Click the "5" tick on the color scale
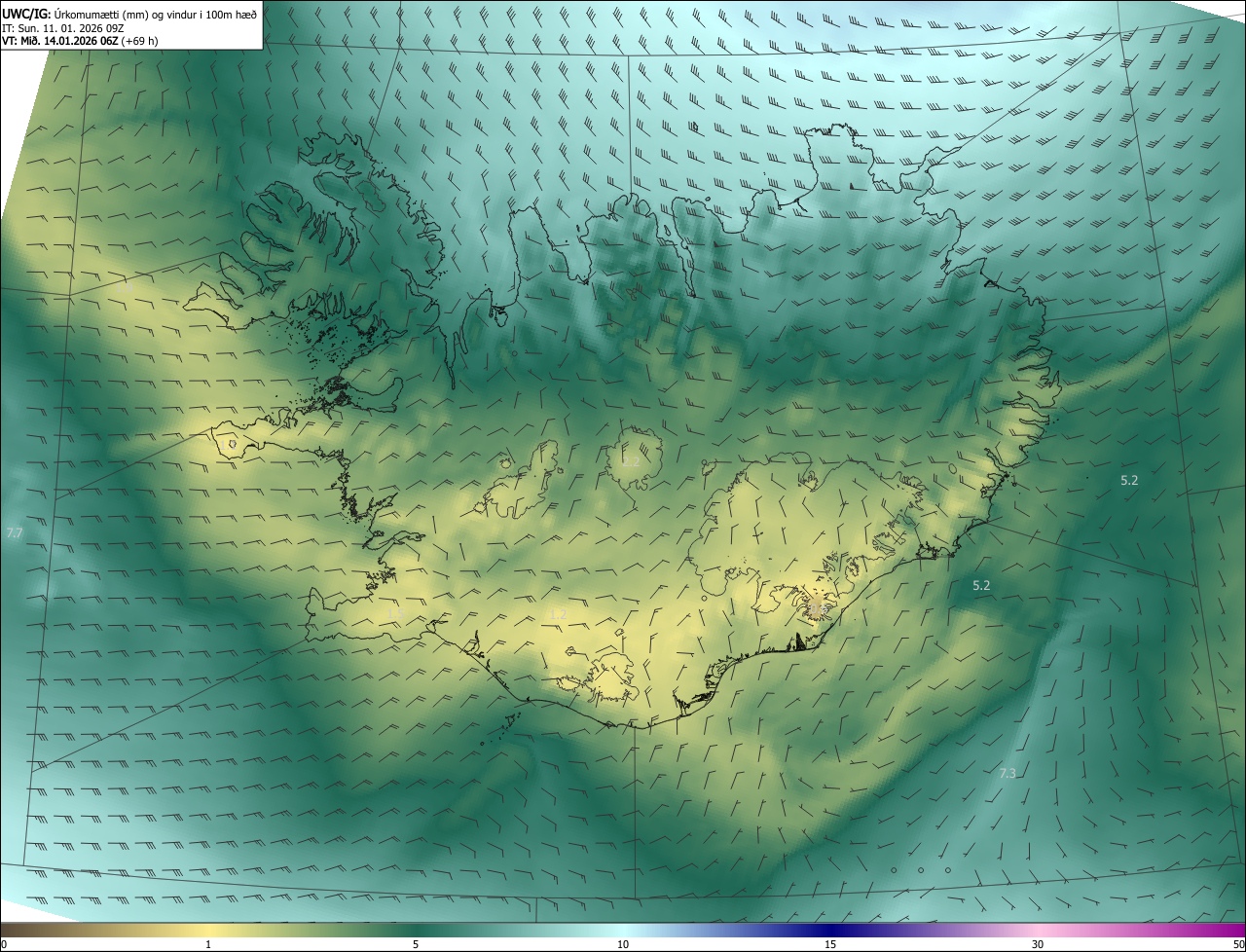The image size is (1246, 952). pos(416,944)
